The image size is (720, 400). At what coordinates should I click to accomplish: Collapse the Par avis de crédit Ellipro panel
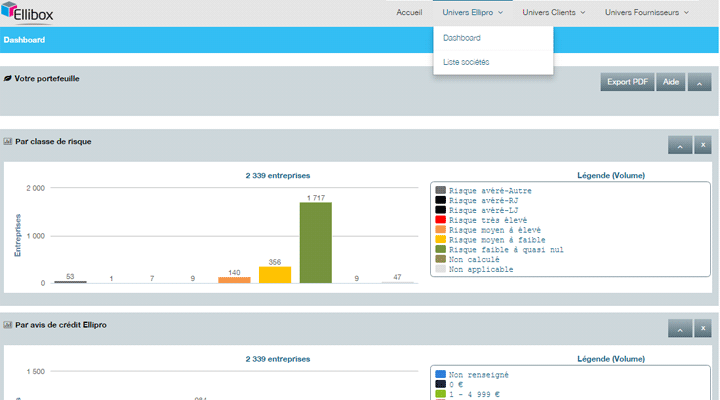(x=679, y=328)
